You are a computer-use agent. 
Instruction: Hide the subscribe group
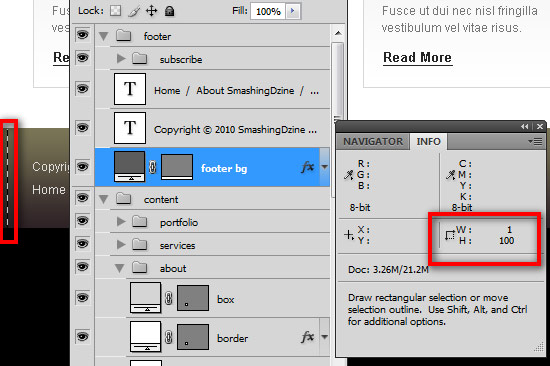click(x=82, y=57)
